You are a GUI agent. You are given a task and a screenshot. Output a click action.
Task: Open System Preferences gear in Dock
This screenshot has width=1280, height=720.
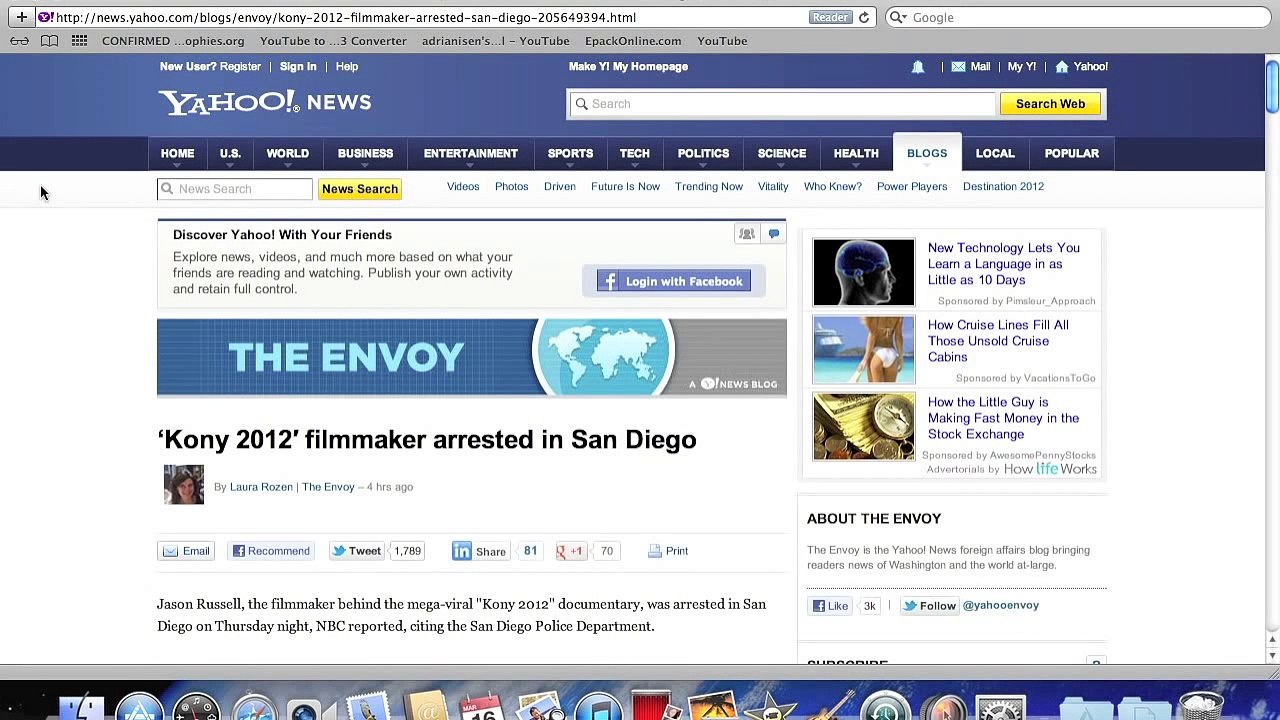pyautogui.click(x=1000, y=706)
